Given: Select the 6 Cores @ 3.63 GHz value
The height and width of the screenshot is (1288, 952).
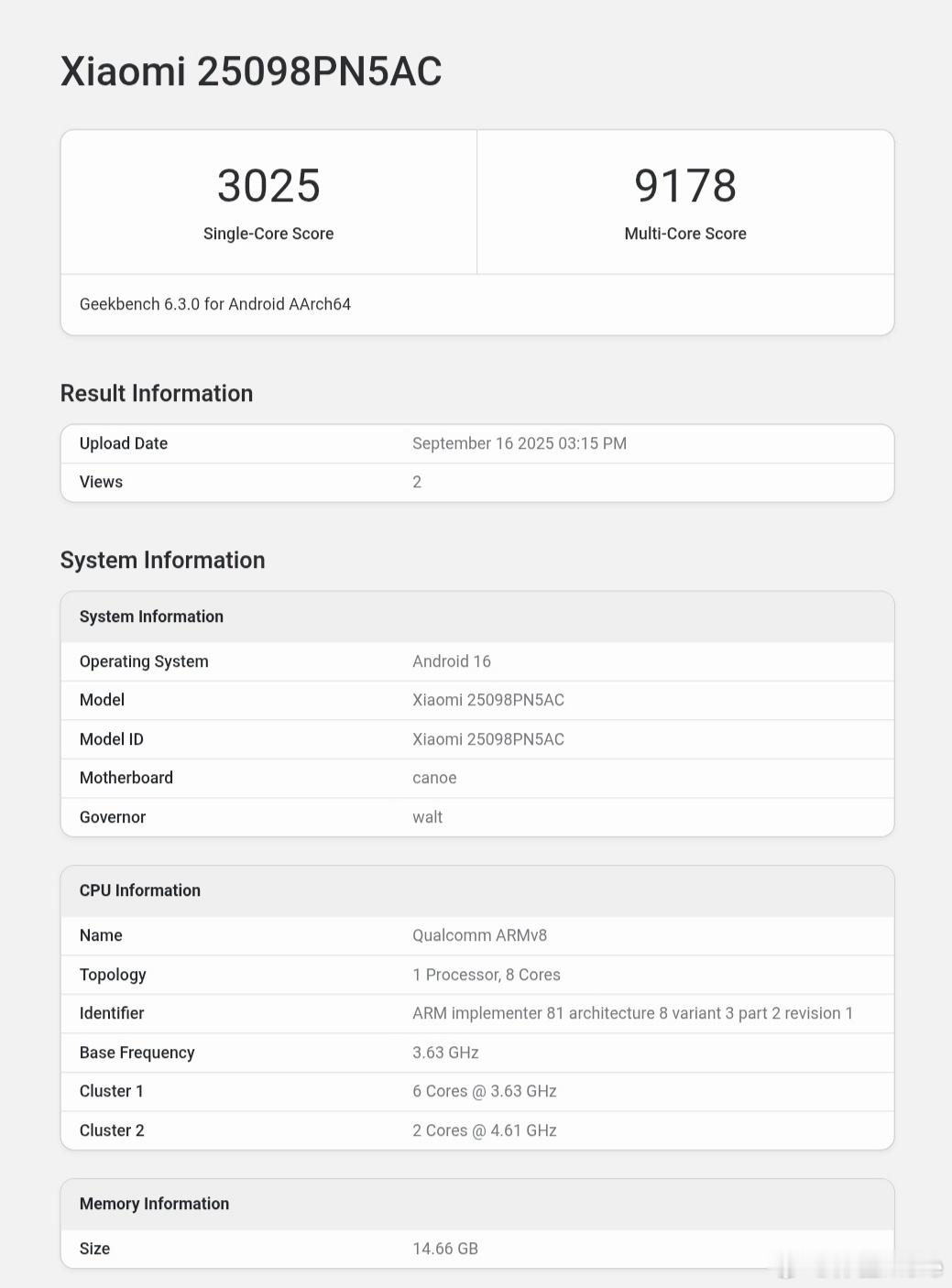Looking at the screenshot, I should (485, 1091).
